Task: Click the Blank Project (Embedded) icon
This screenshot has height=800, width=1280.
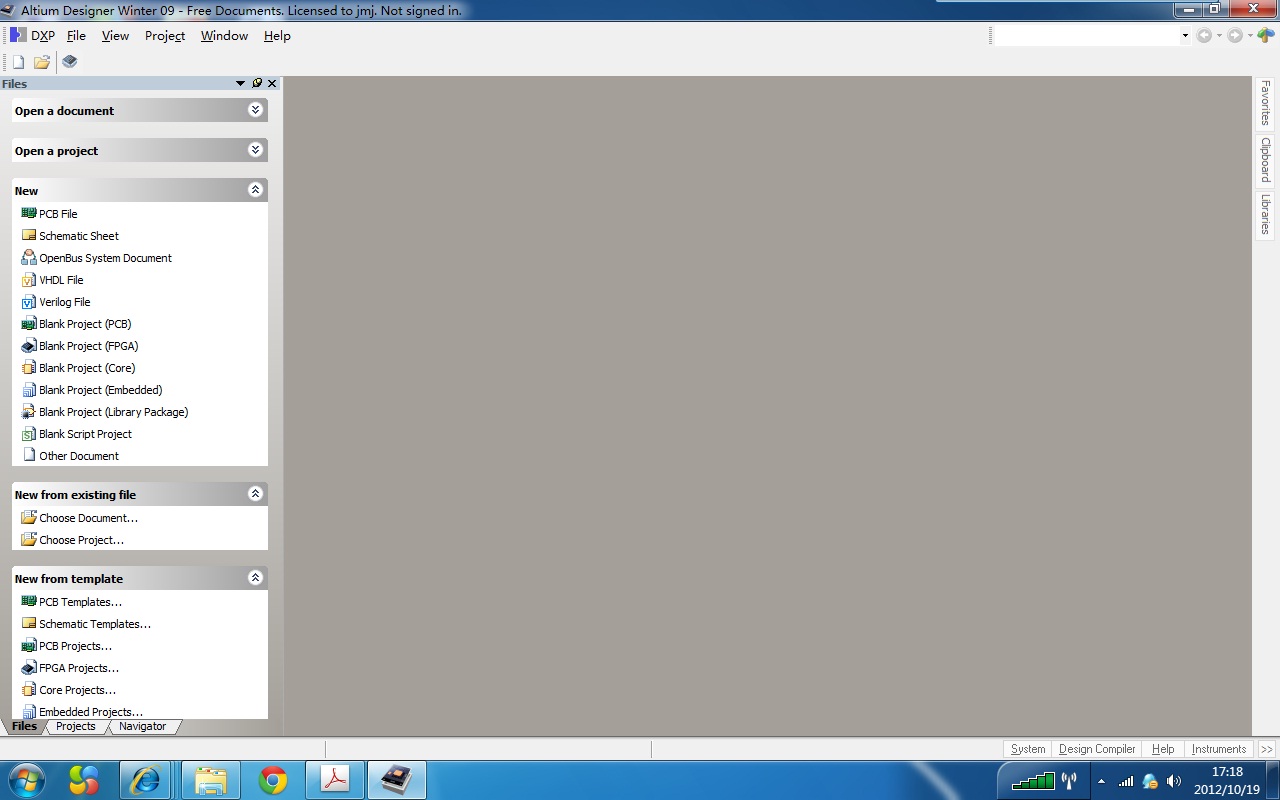Action: point(29,389)
